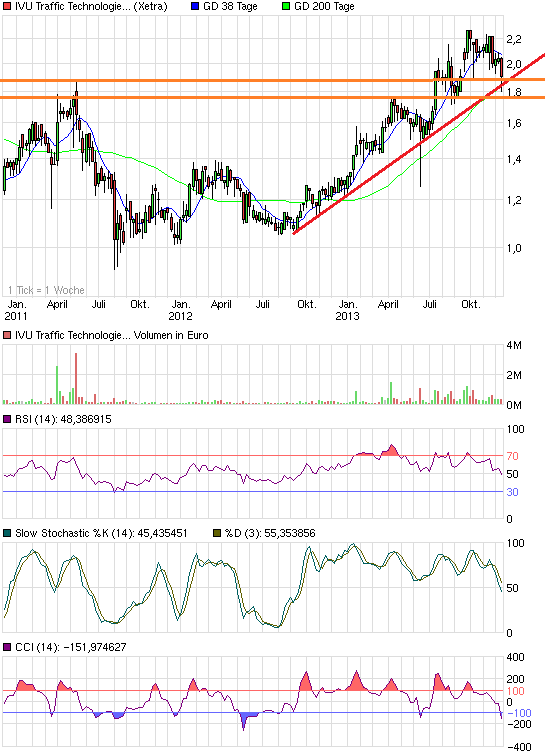Select the '%D (3): 55,353856' value
The width and height of the screenshot is (545, 755).
pos(270,533)
